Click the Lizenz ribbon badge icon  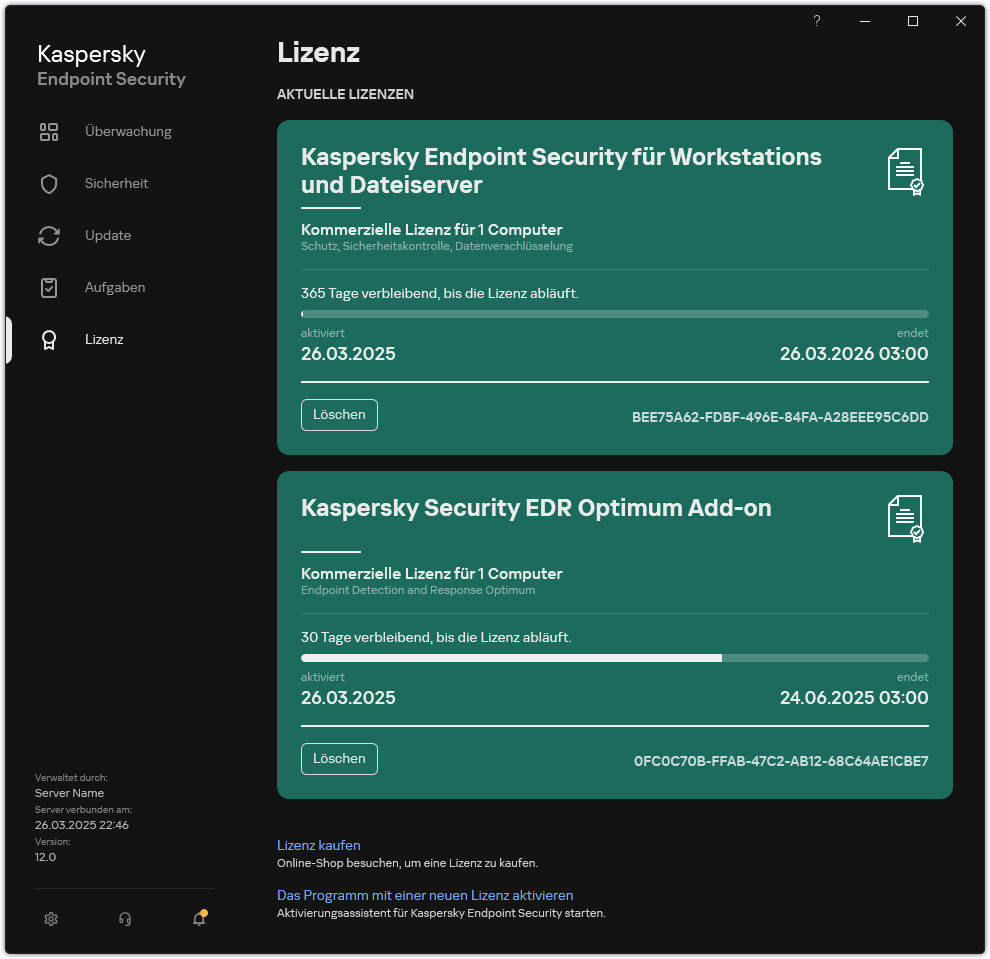click(x=49, y=340)
